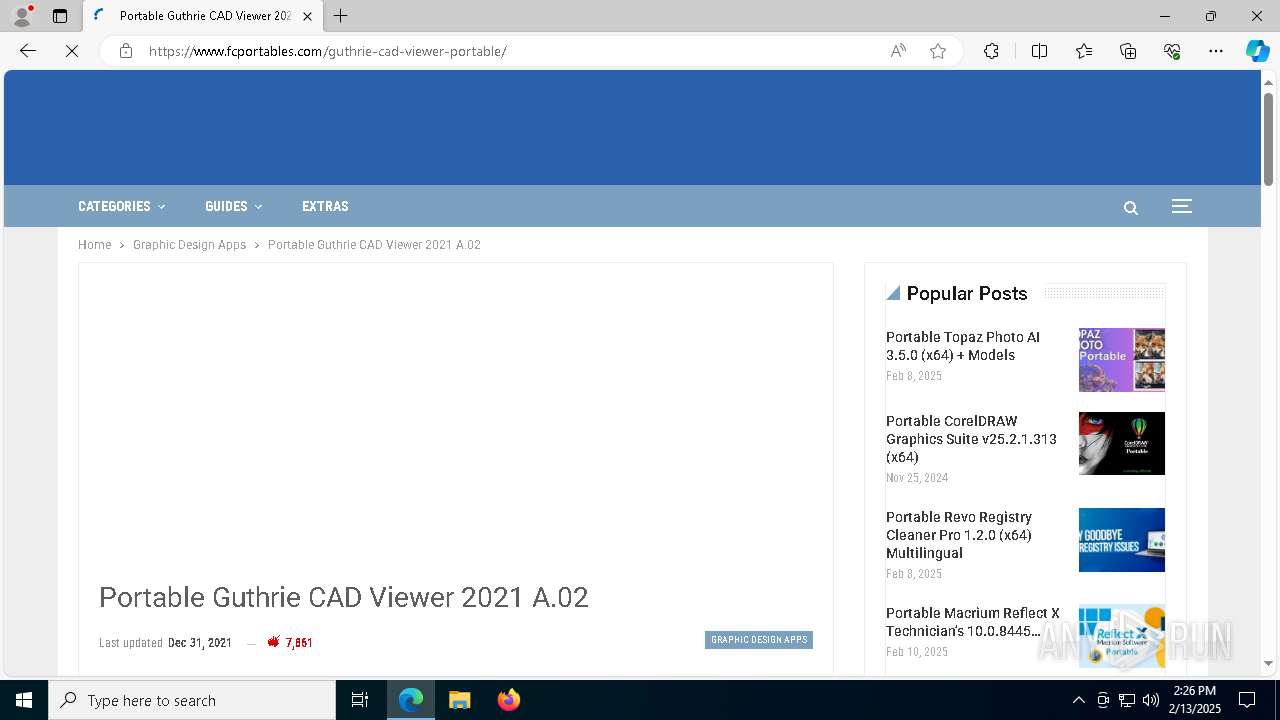
Task: View site information lock icon
Action: [x=126, y=51]
